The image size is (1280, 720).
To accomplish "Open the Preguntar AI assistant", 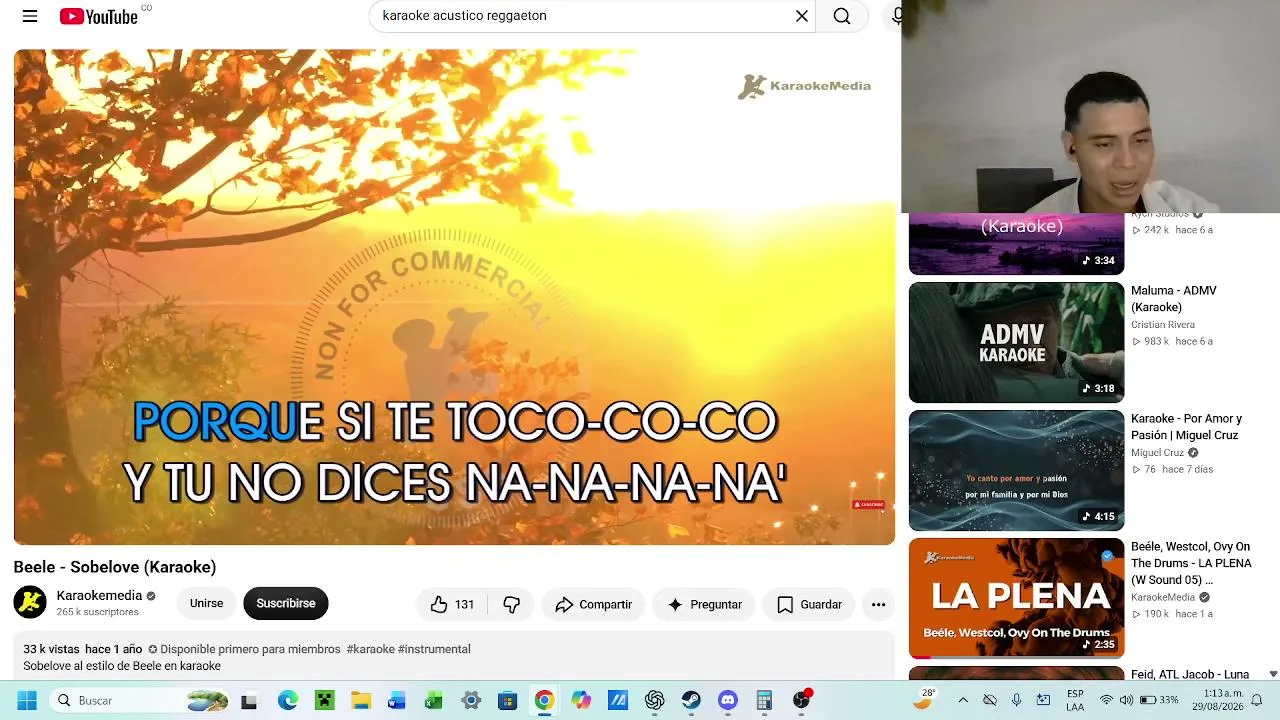I will 704,604.
